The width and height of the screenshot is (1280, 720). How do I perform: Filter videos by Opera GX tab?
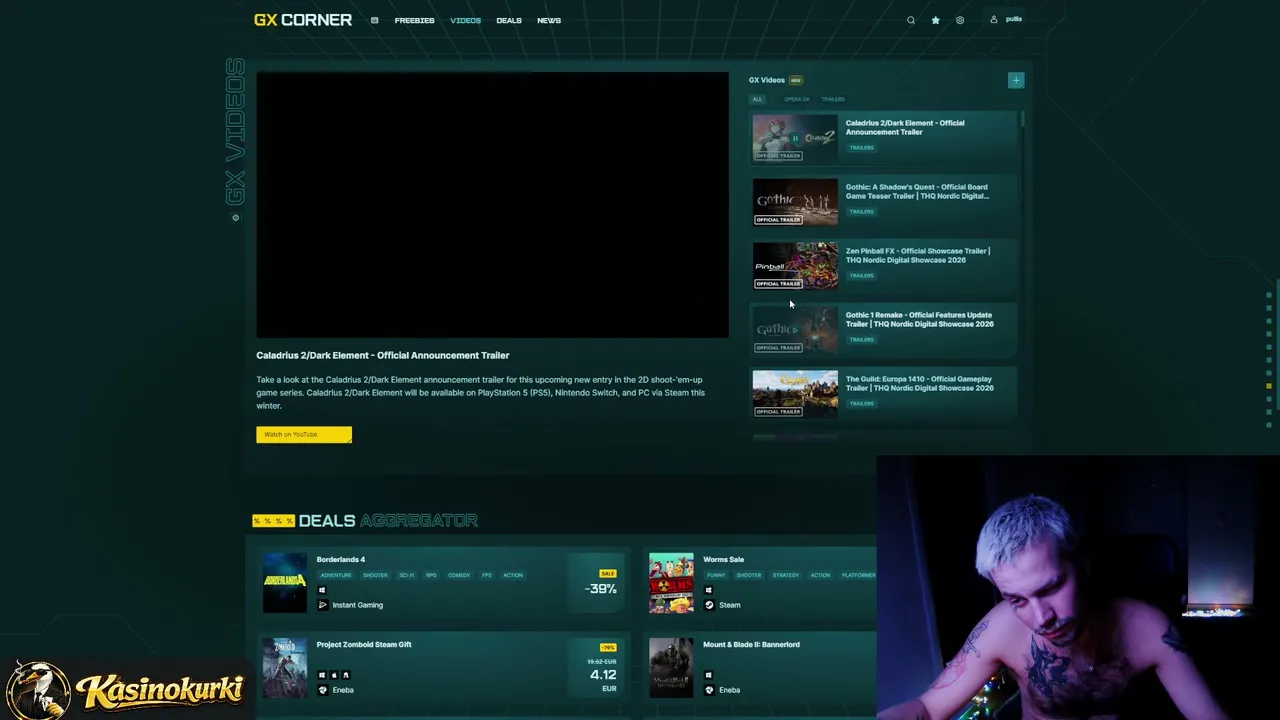pyautogui.click(x=796, y=99)
